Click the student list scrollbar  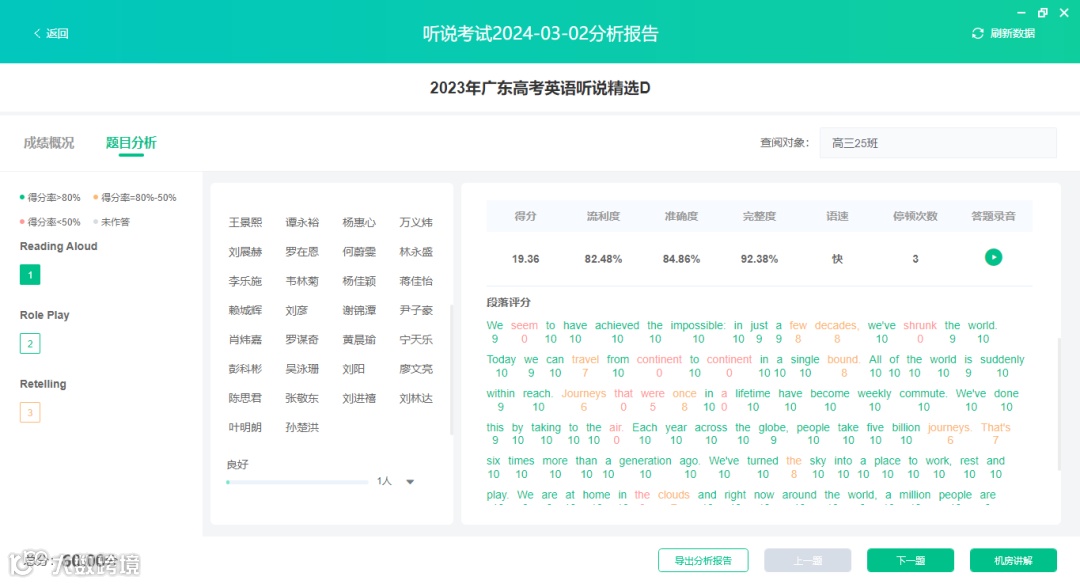[x=451, y=369]
